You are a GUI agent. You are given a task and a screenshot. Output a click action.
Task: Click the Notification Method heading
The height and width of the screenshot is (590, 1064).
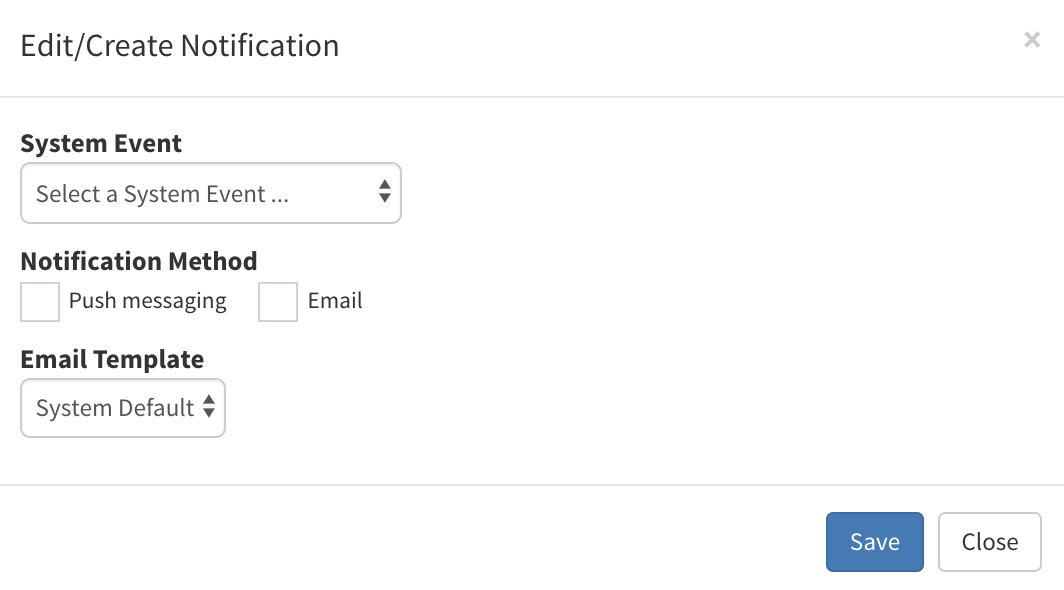tap(138, 261)
